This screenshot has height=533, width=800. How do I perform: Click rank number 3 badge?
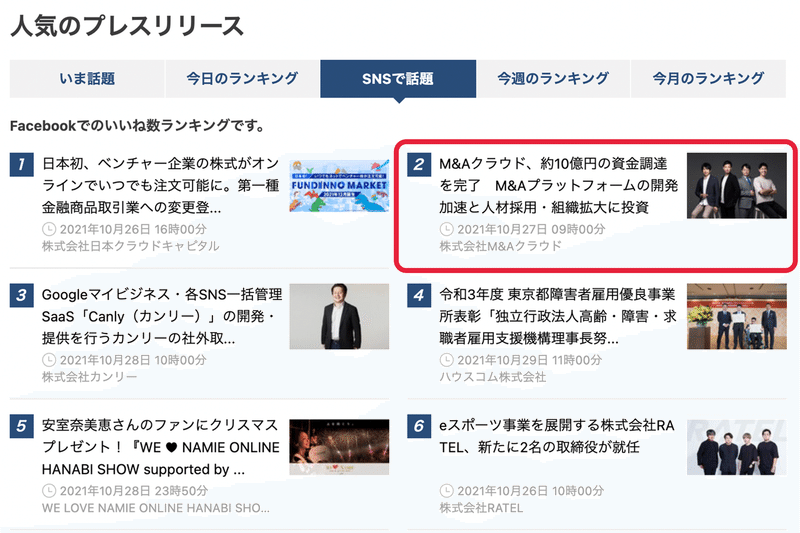coord(21,295)
